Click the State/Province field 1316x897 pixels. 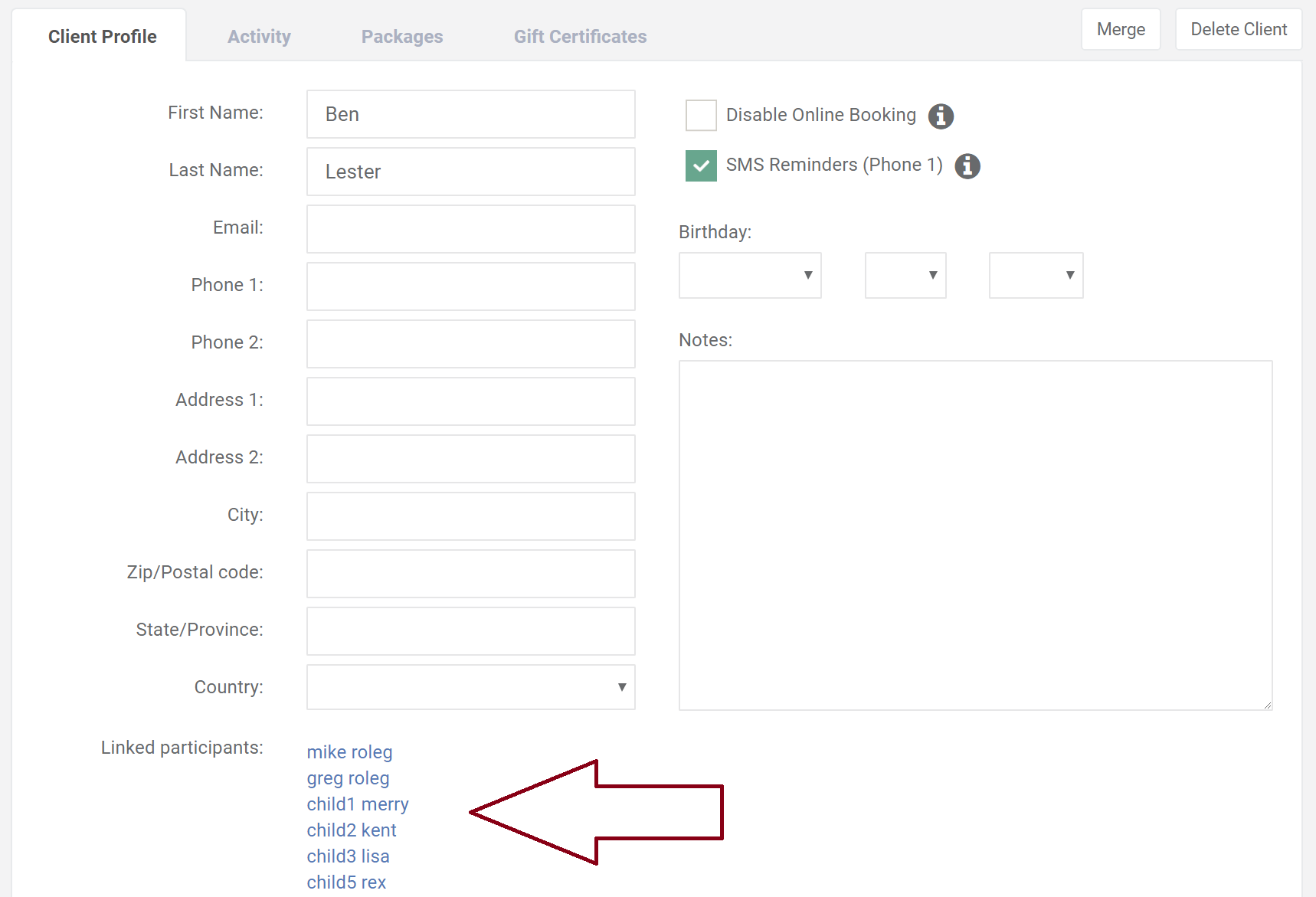coord(471,631)
